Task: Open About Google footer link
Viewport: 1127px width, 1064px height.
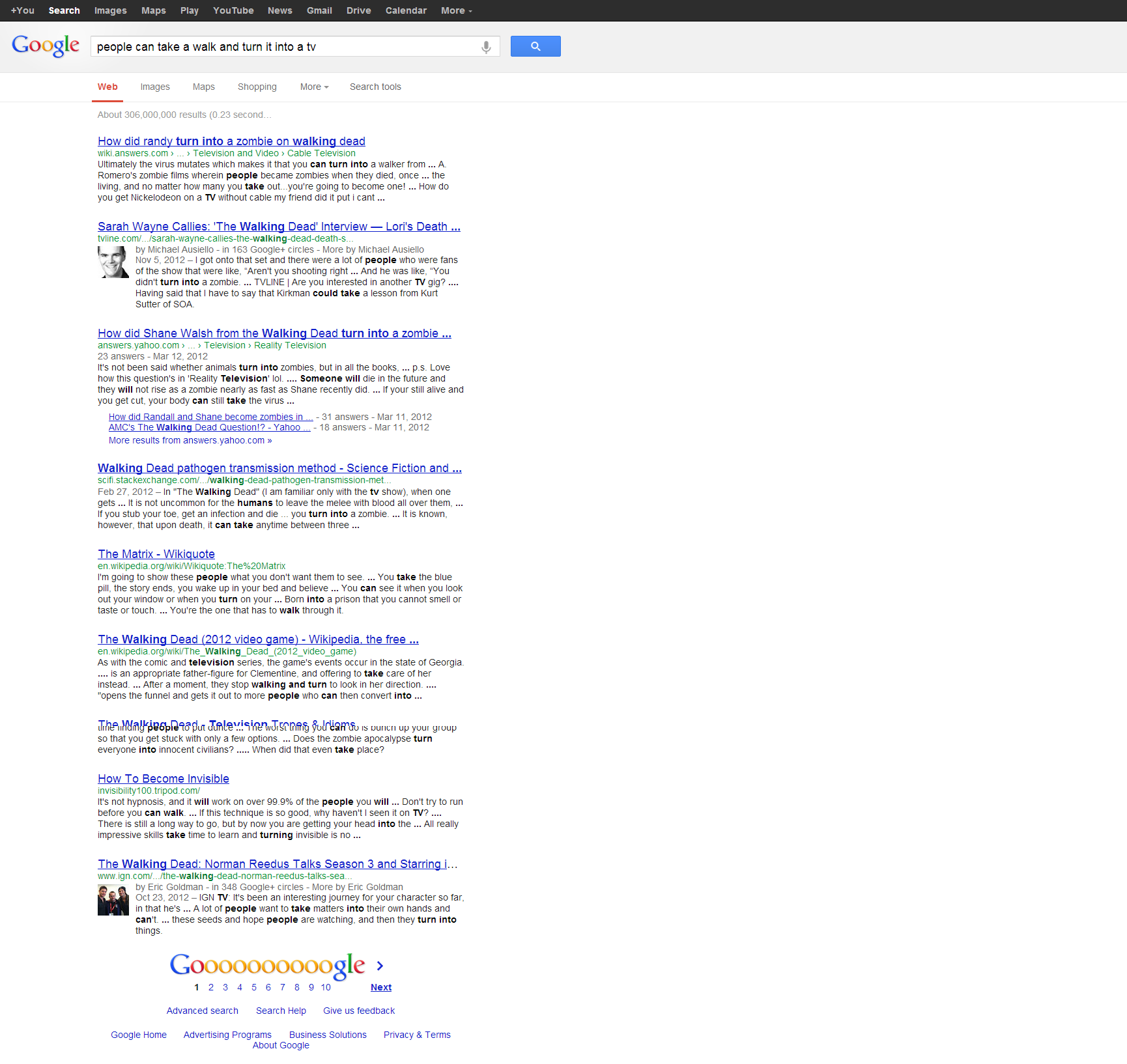Action: coord(281,1045)
